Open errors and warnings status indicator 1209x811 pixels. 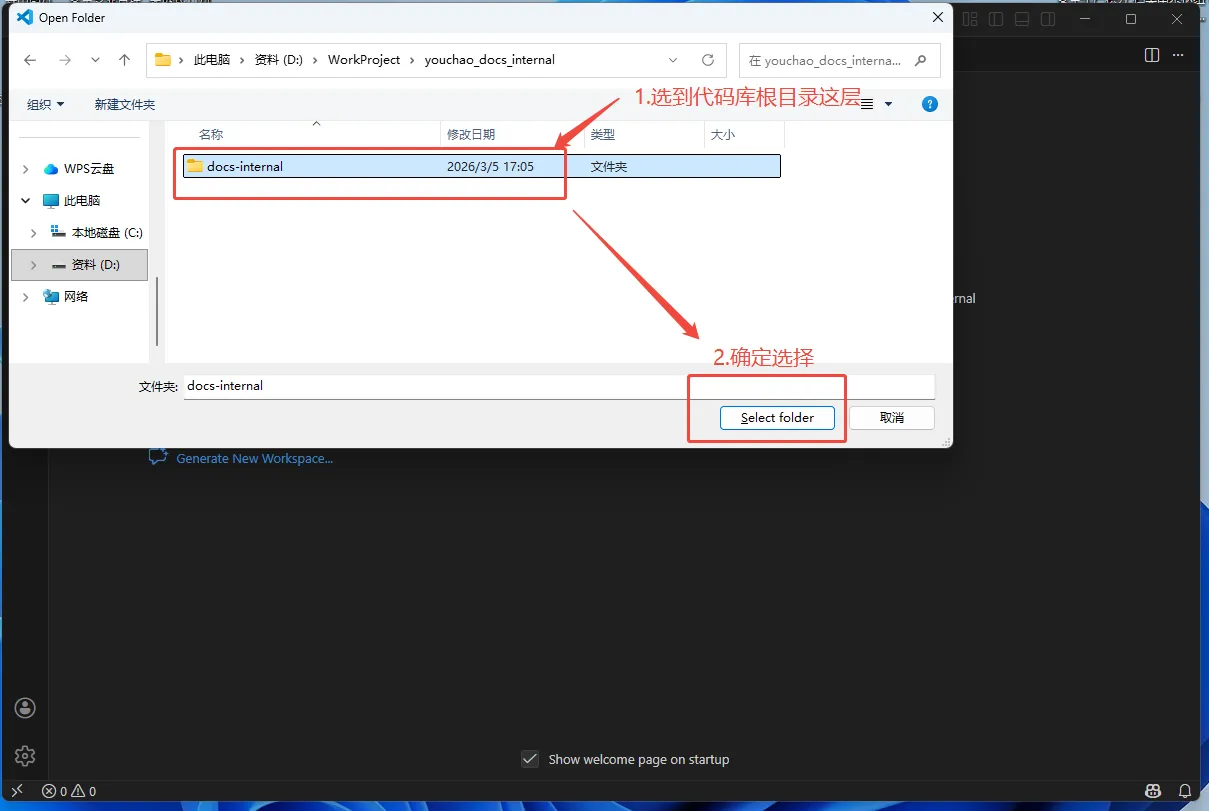[69, 791]
